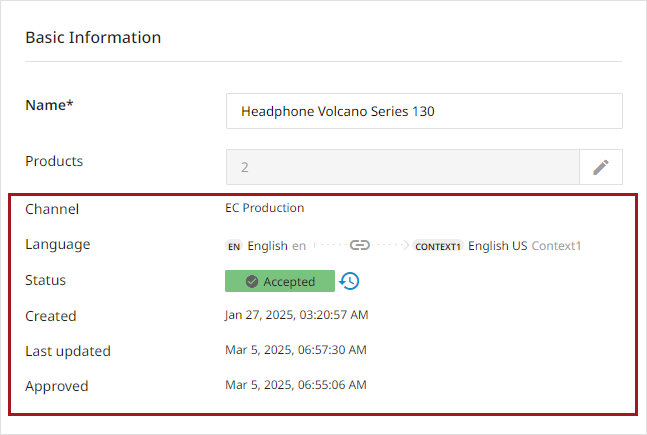Viewport: 647px width, 435px height.
Task: Click the Name* field label
Action: click(x=49, y=105)
